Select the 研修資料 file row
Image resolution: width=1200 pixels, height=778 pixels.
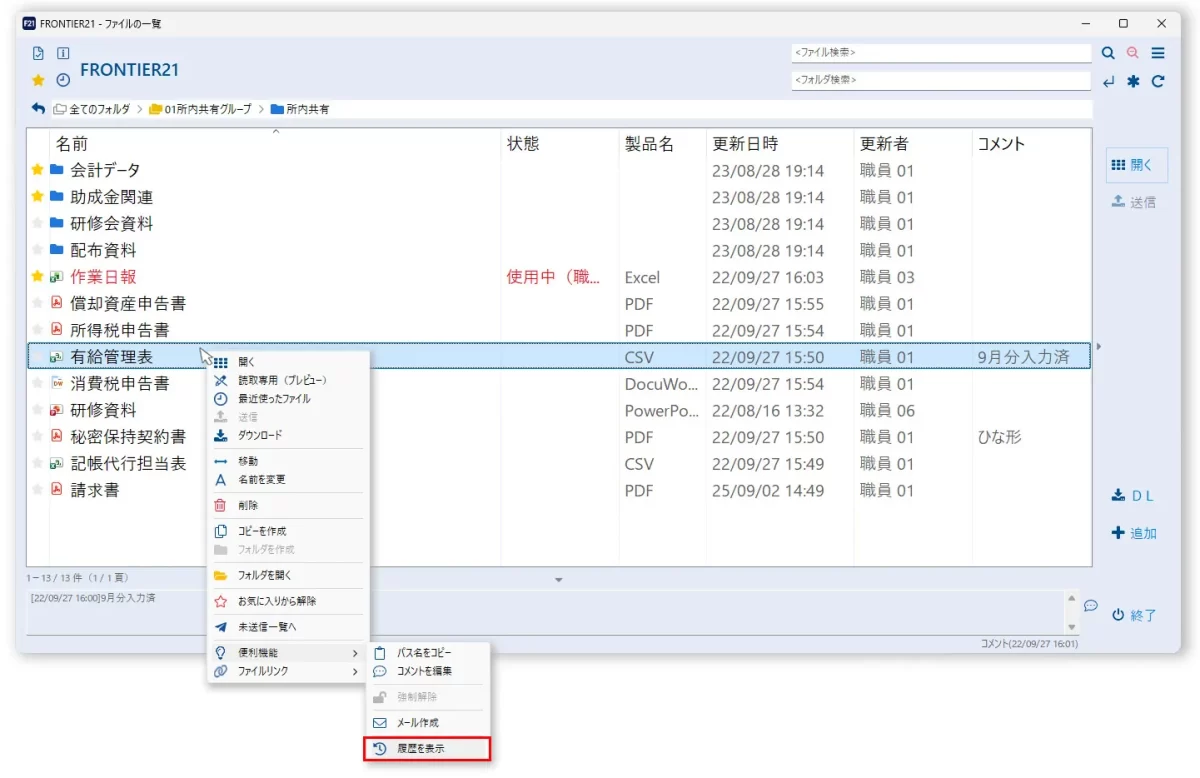(559, 410)
